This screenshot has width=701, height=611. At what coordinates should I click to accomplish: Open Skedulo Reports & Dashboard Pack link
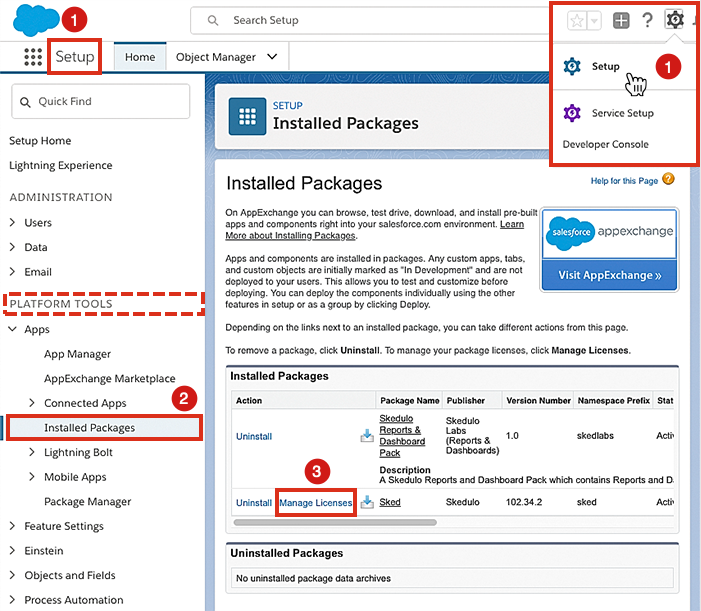pos(401,436)
